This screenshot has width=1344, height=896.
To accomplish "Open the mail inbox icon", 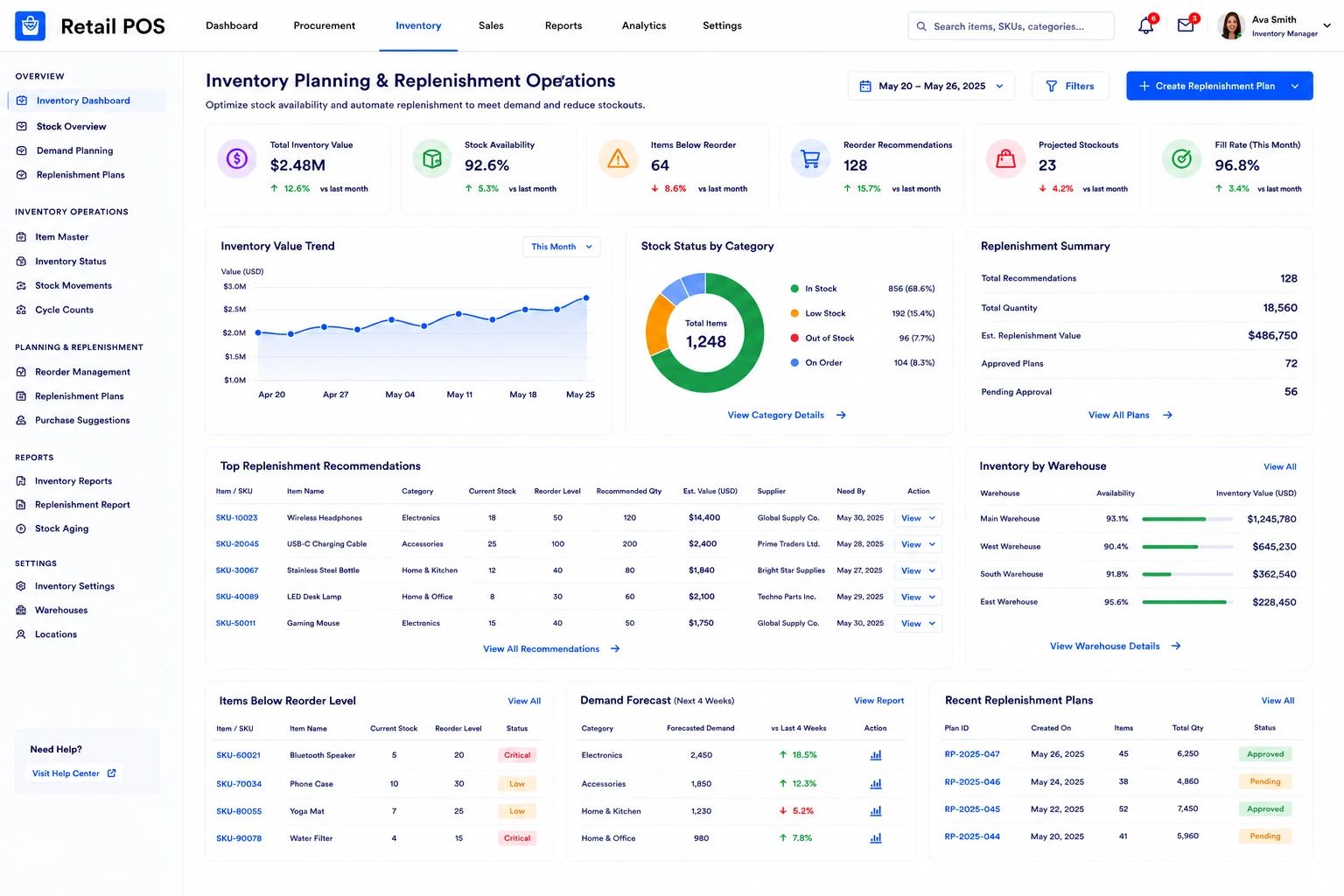I will [x=1186, y=25].
